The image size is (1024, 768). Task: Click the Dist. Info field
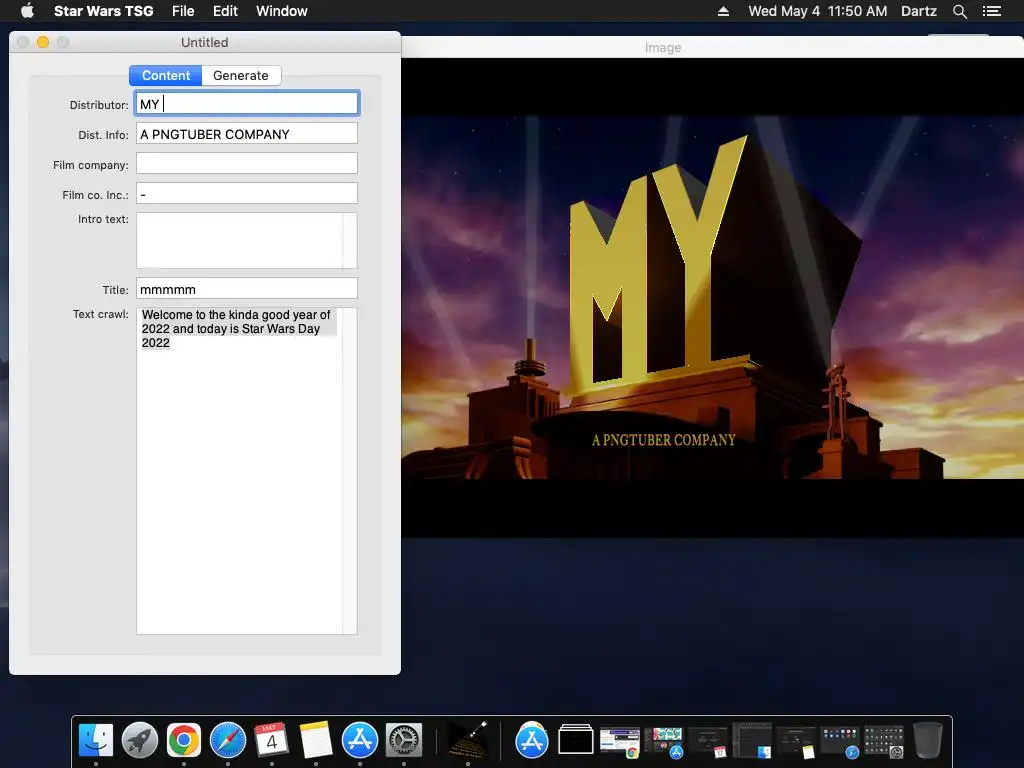(247, 133)
